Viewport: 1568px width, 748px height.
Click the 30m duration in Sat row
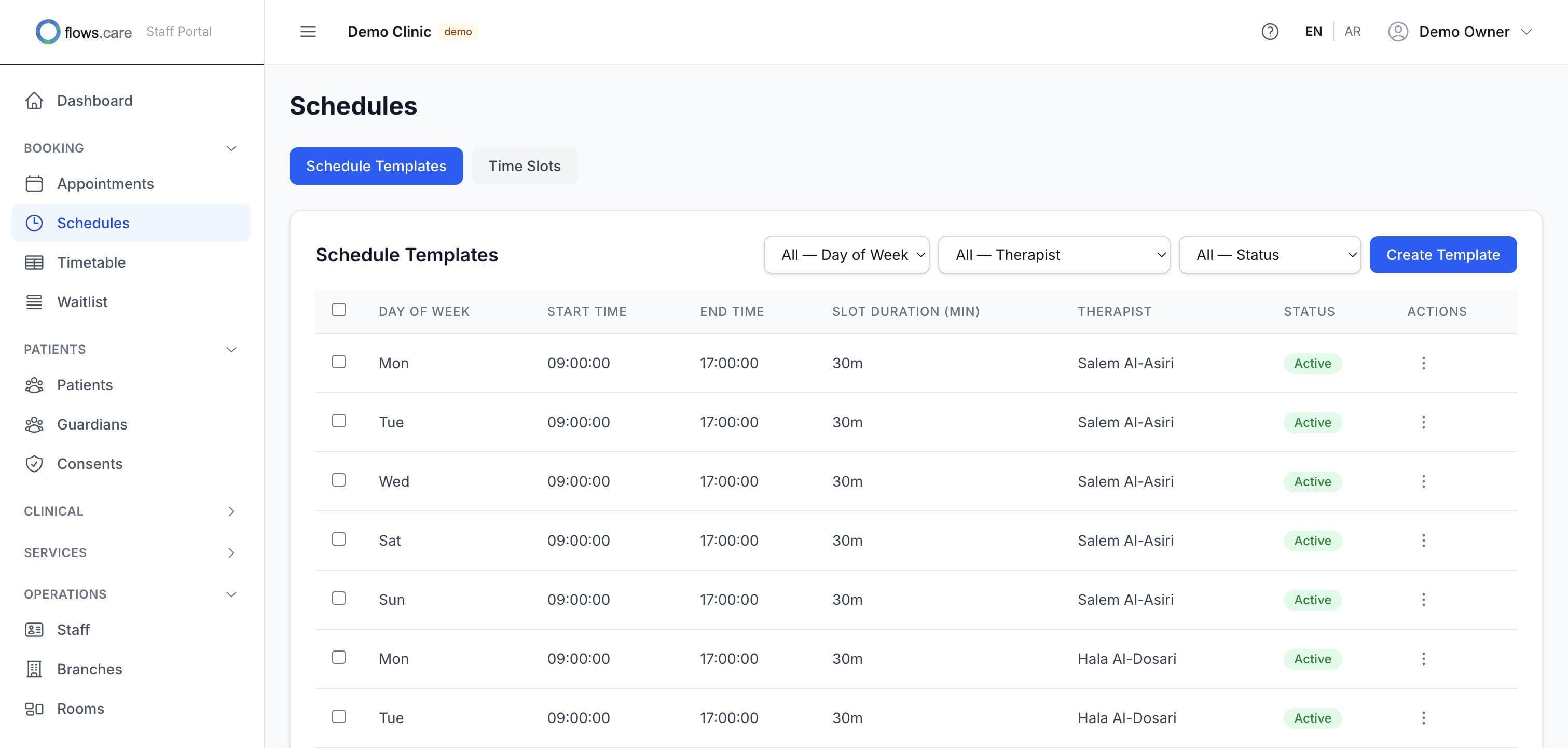click(847, 541)
